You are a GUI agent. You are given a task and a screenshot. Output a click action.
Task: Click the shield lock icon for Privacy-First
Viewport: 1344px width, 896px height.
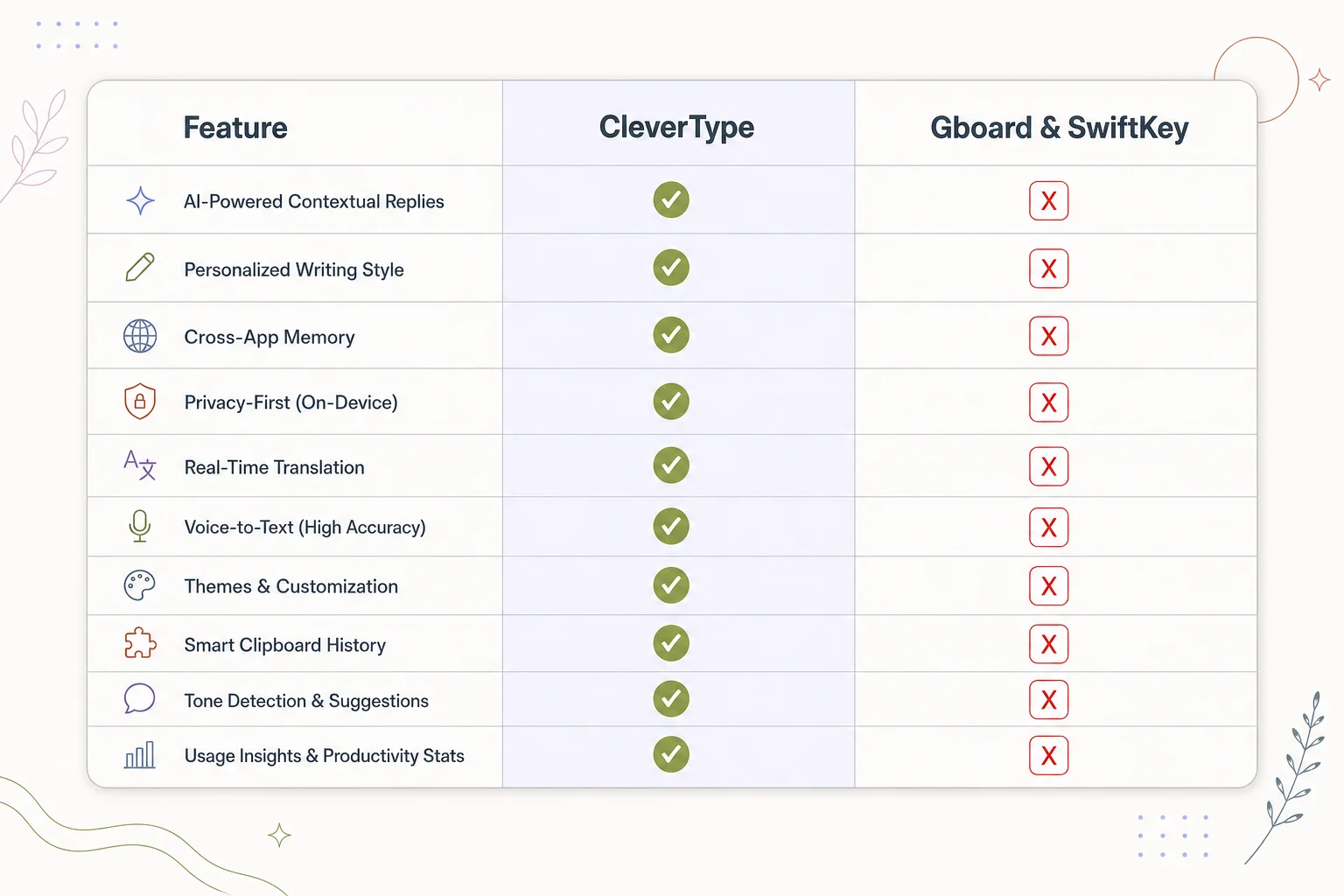click(140, 402)
